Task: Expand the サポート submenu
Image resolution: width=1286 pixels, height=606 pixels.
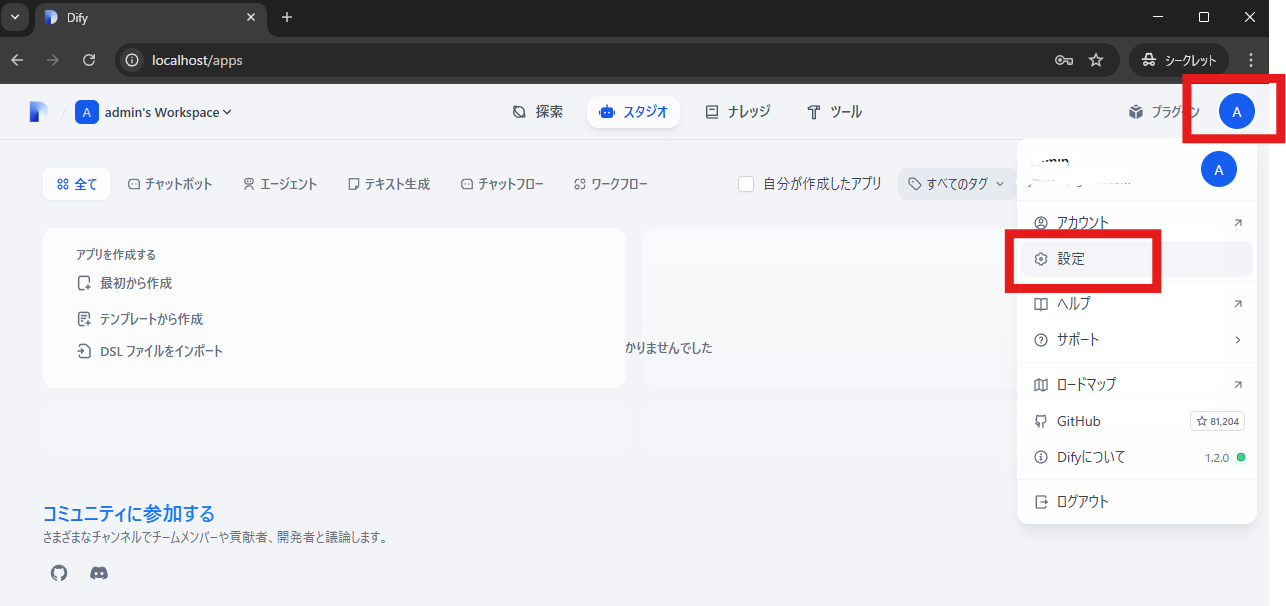Action: pos(1136,340)
